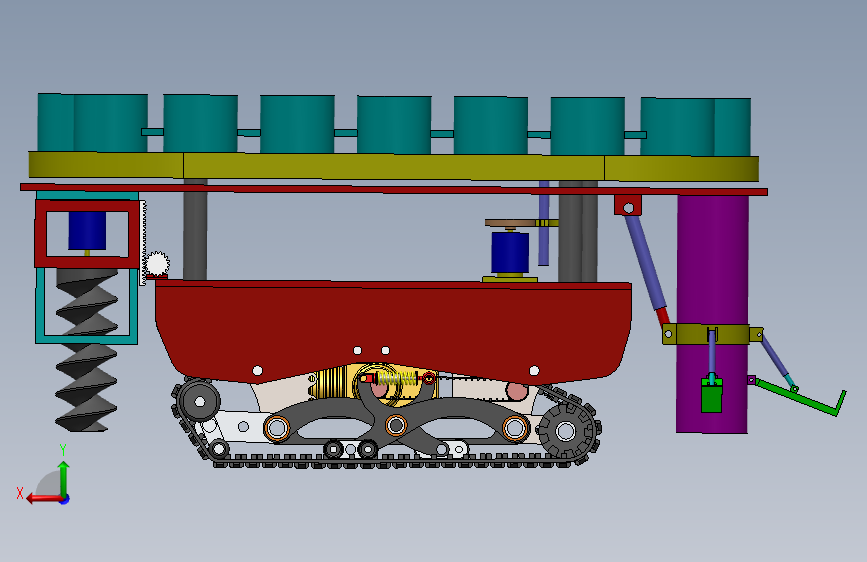Select the long olive-yellow platform beam
Screen dimensions: 867x562
(x=394, y=166)
